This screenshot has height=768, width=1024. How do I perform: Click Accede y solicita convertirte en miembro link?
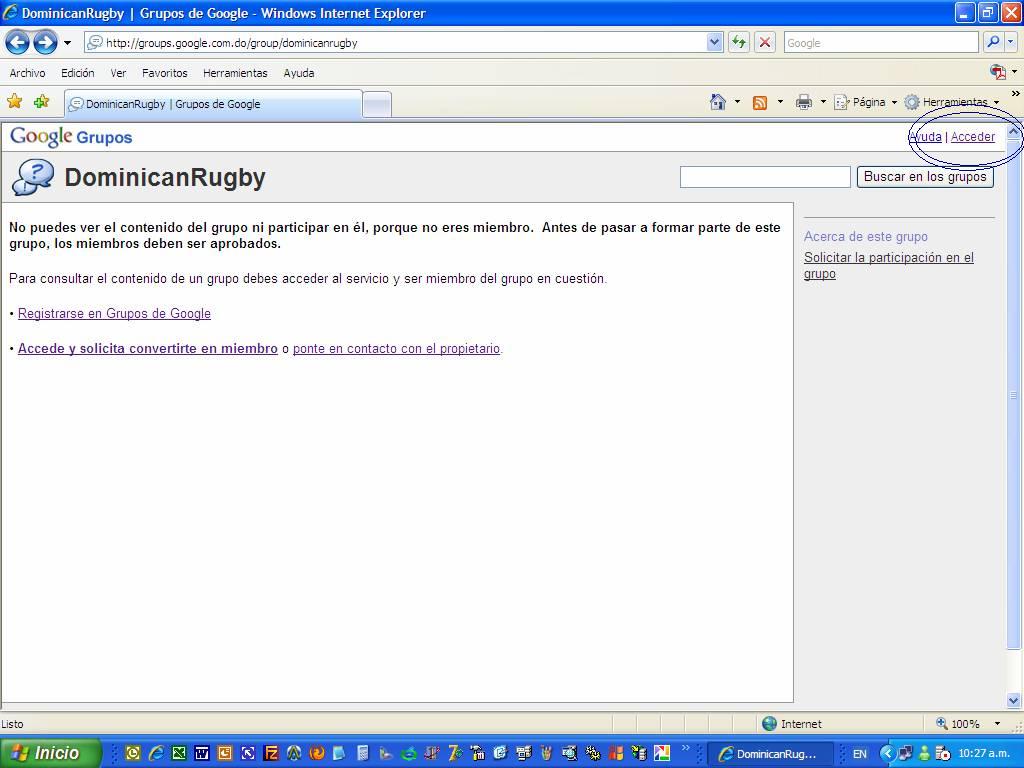click(148, 349)
